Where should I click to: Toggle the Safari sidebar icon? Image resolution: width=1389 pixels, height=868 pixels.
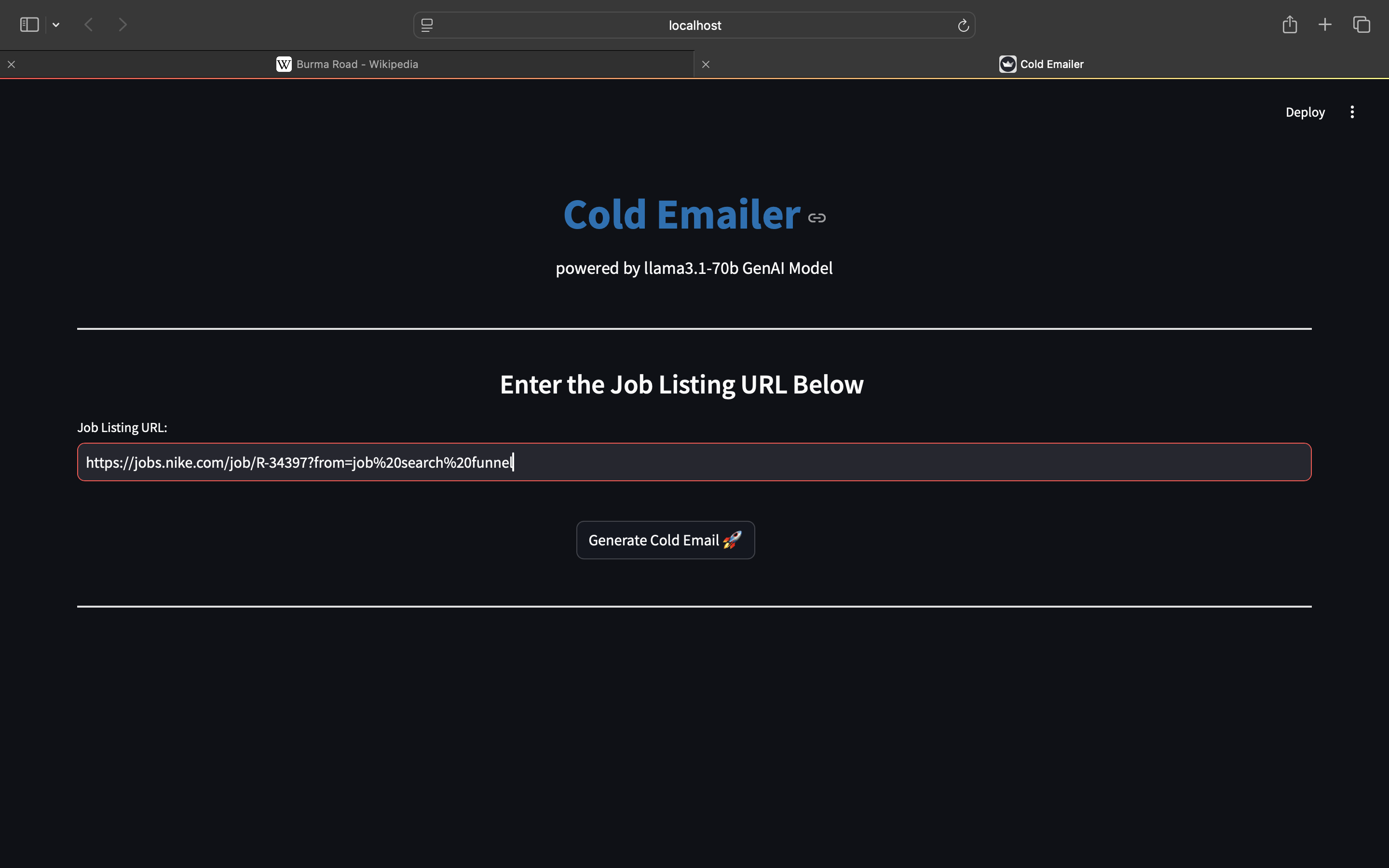(x=29, y=25)
